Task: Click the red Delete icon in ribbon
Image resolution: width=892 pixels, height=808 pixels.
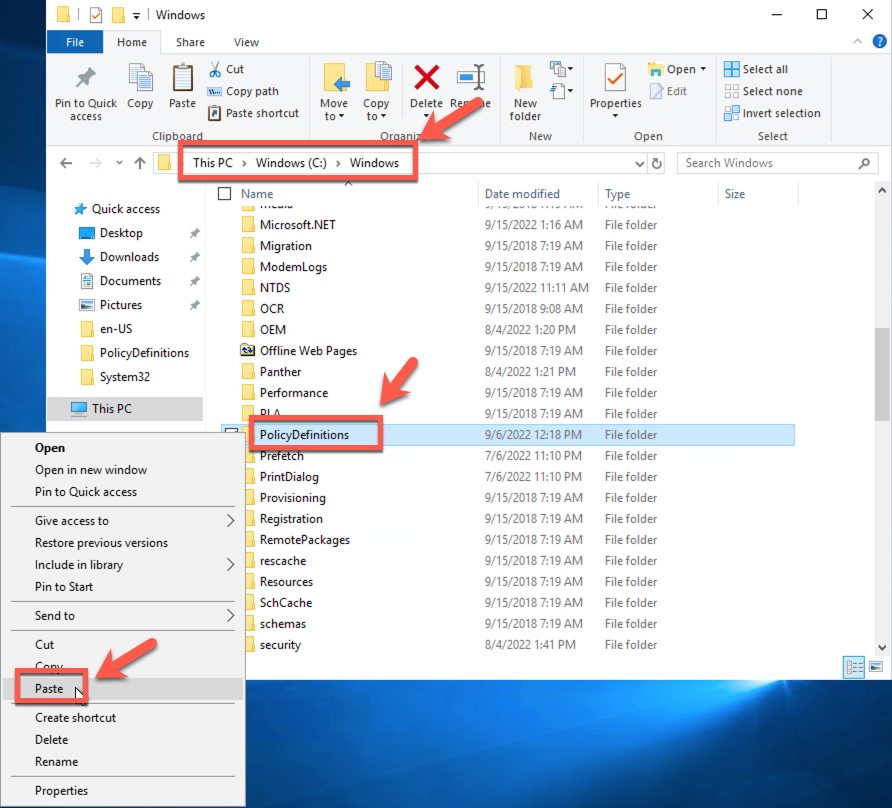Action: click(x=426, y=78)
